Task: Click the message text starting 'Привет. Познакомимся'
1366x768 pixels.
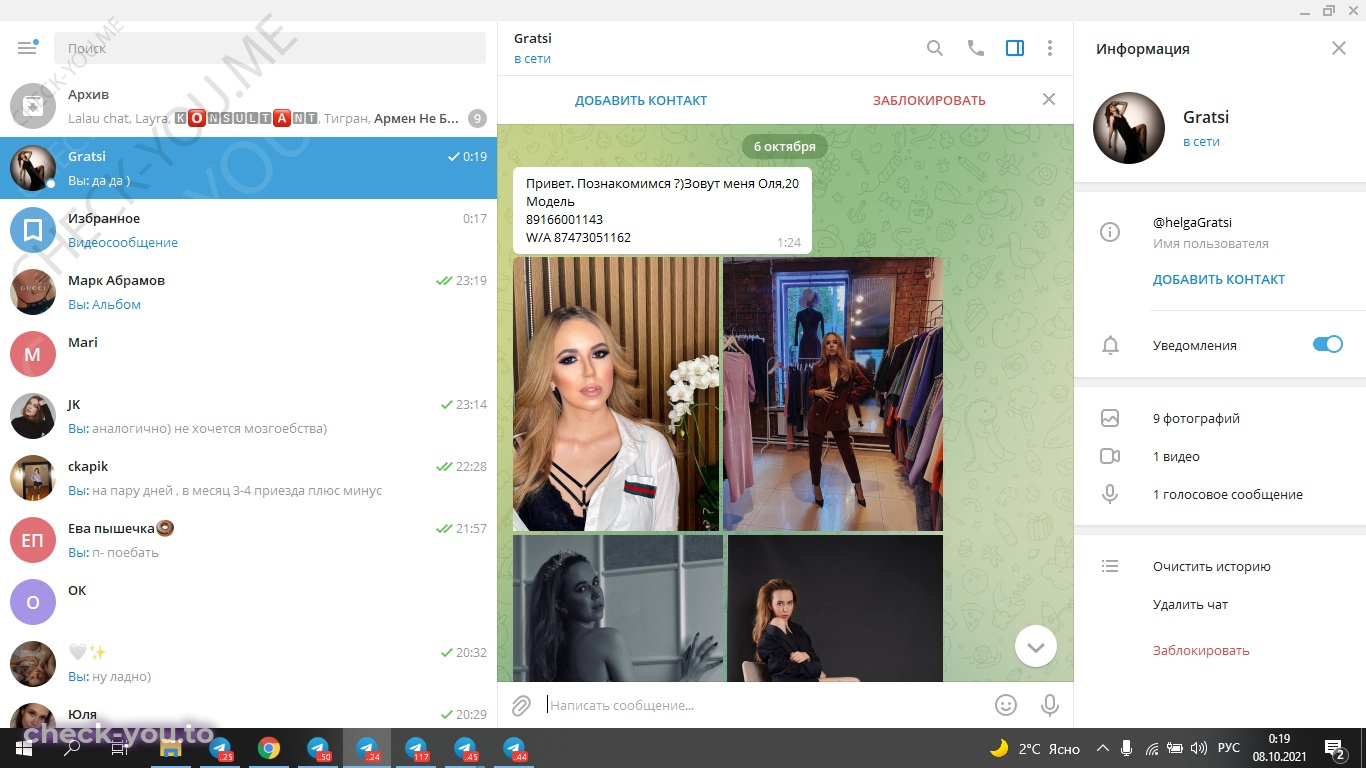Action: click(662, 210)
